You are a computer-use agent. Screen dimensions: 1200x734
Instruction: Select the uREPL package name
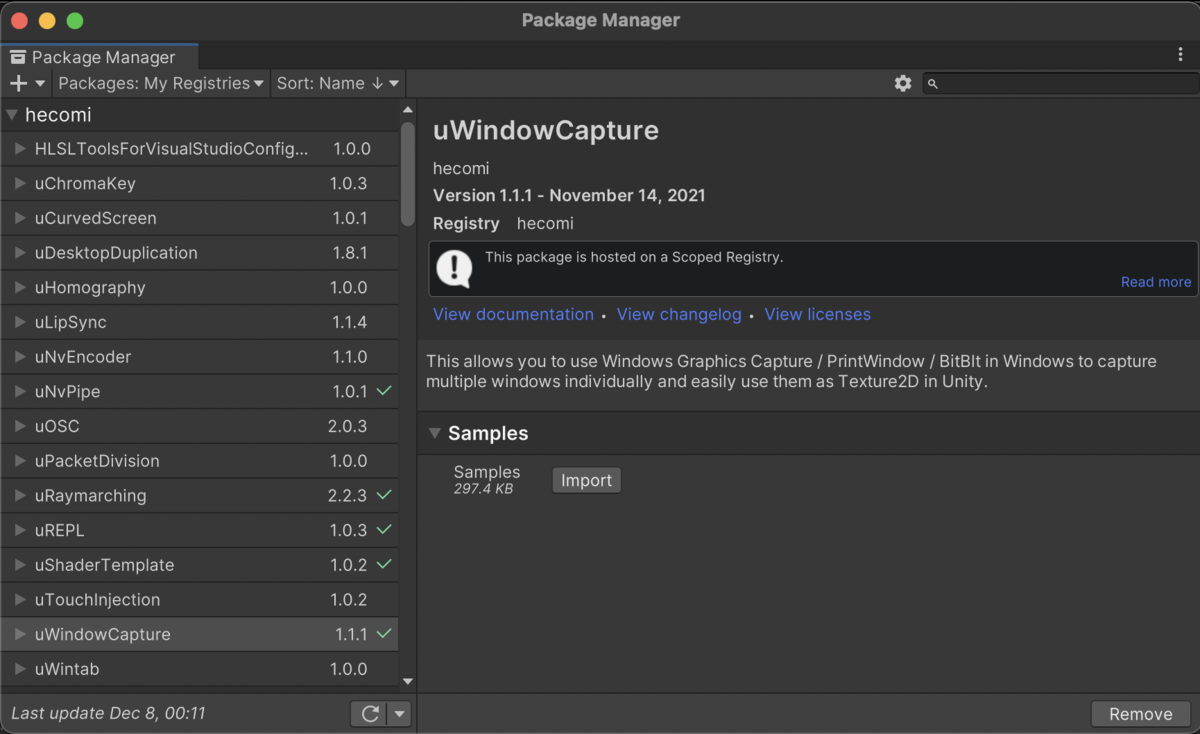pyautogui.click(x=59, y=530)
